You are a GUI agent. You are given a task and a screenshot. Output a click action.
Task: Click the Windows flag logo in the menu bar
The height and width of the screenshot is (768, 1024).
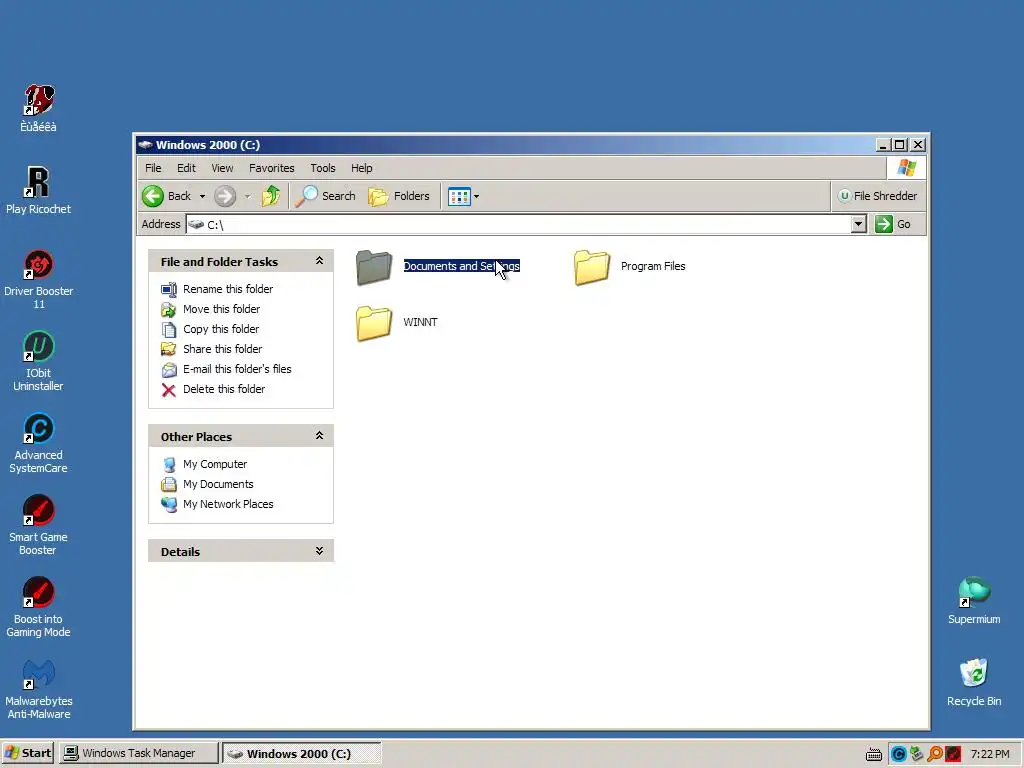(906, 168)
